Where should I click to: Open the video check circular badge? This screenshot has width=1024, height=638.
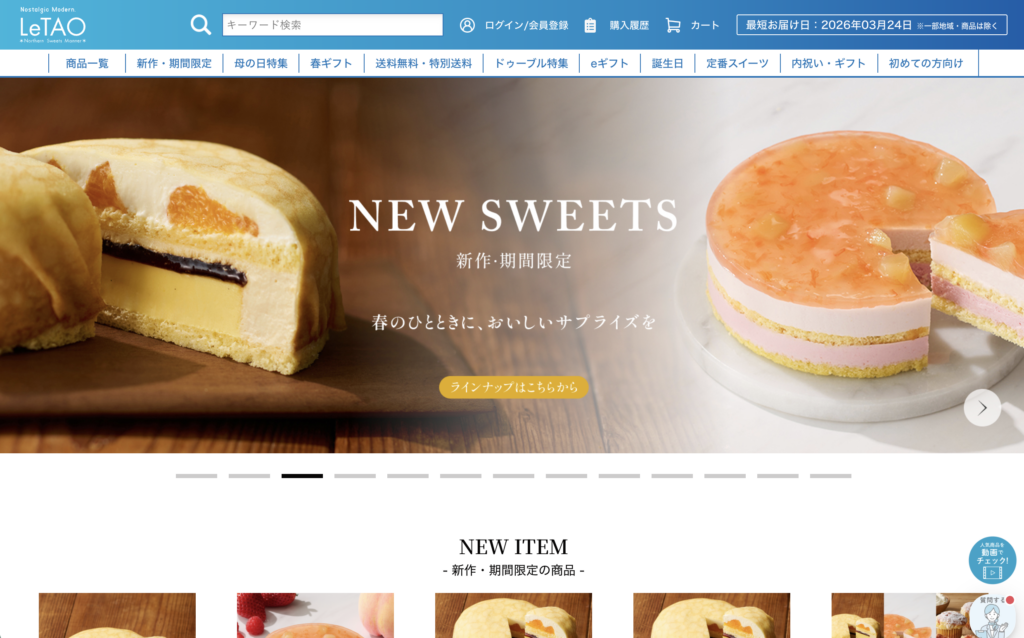pyautogui.click(x=992, y=560)
